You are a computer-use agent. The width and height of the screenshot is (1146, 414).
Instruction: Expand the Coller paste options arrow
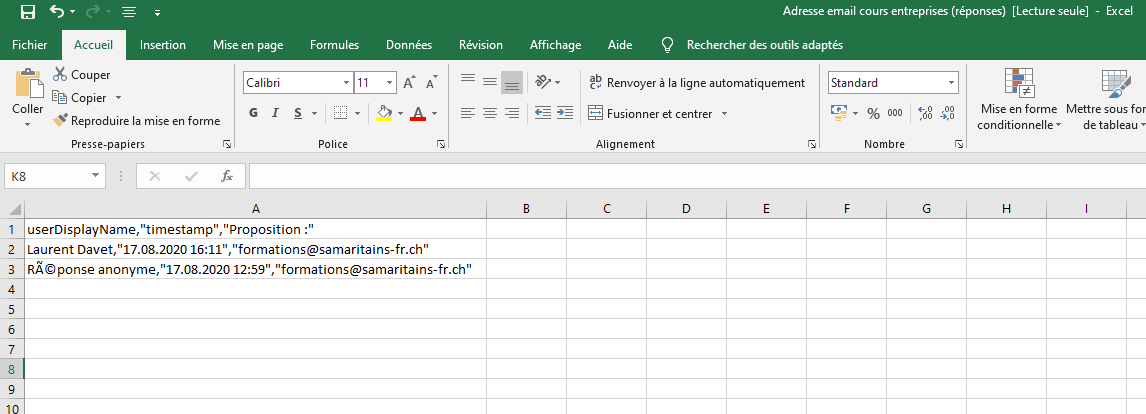tap(28, 124)
